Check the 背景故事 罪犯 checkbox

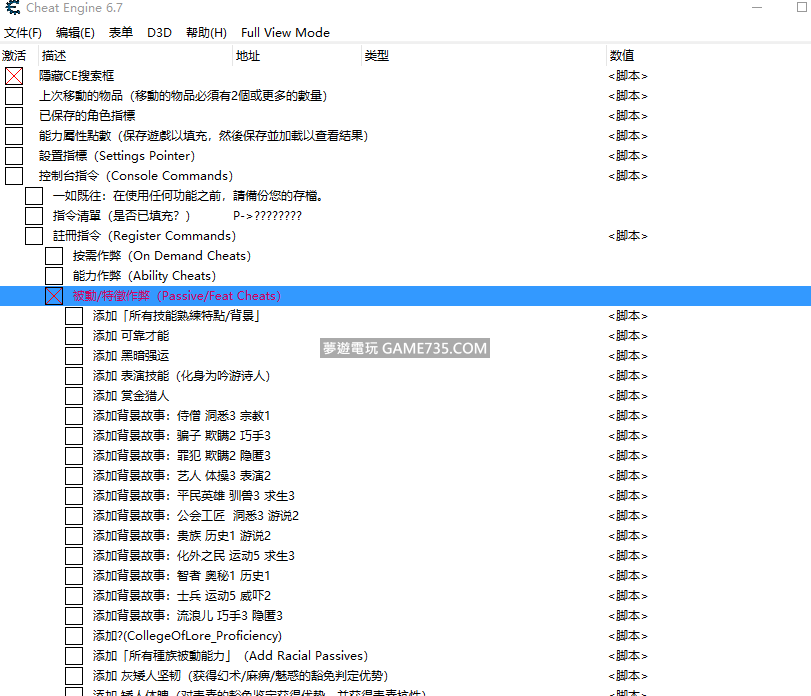tap(74, 456)
